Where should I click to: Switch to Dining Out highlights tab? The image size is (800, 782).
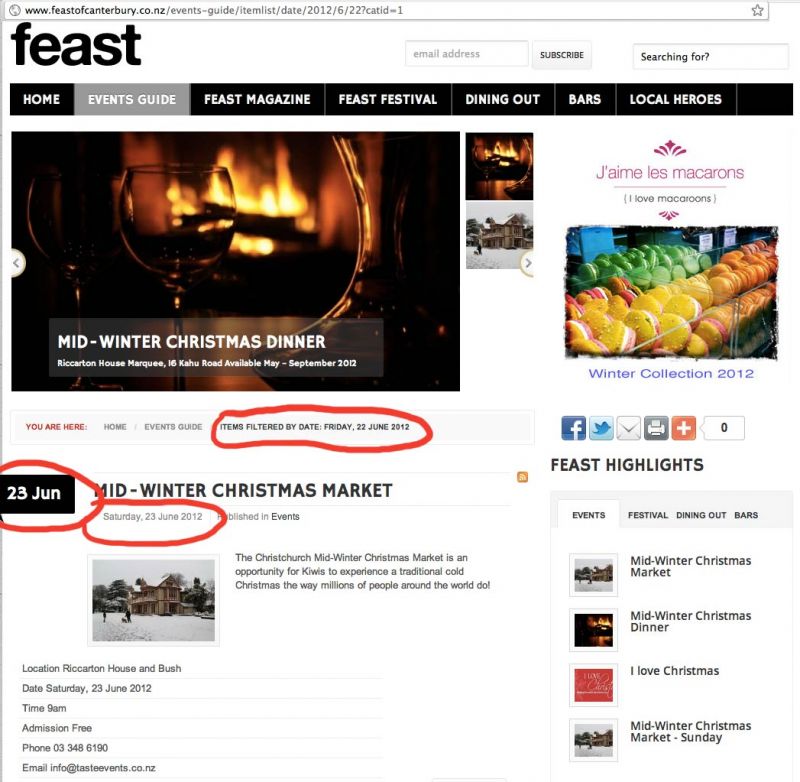point(701,515)
